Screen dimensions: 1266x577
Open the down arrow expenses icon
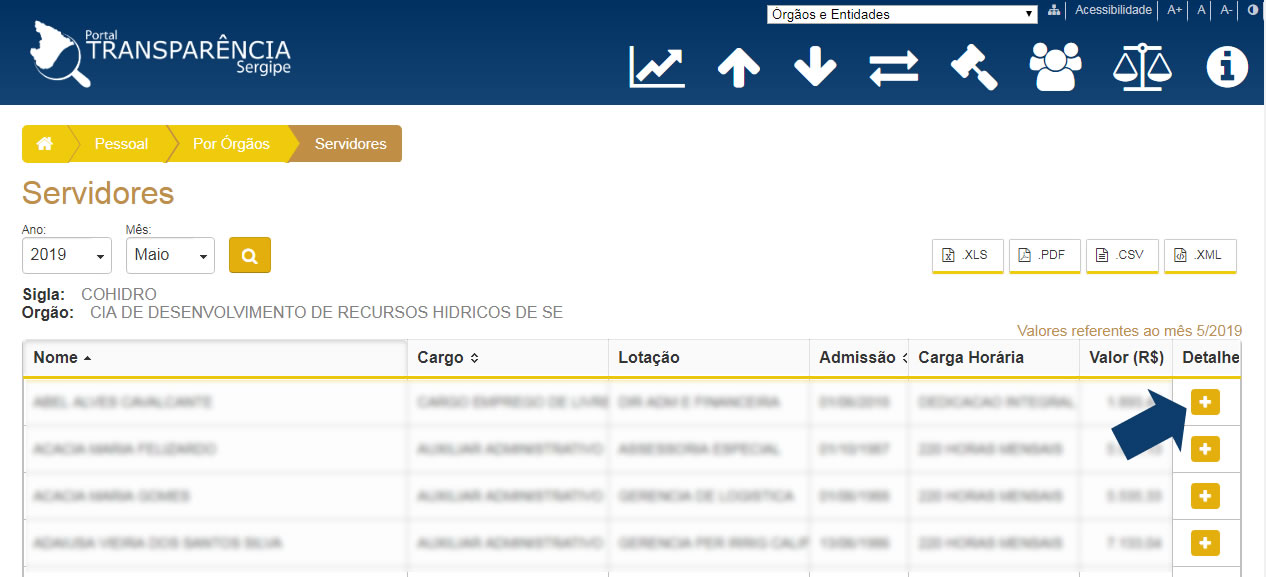pyautogui.click(x=815, y=67)
